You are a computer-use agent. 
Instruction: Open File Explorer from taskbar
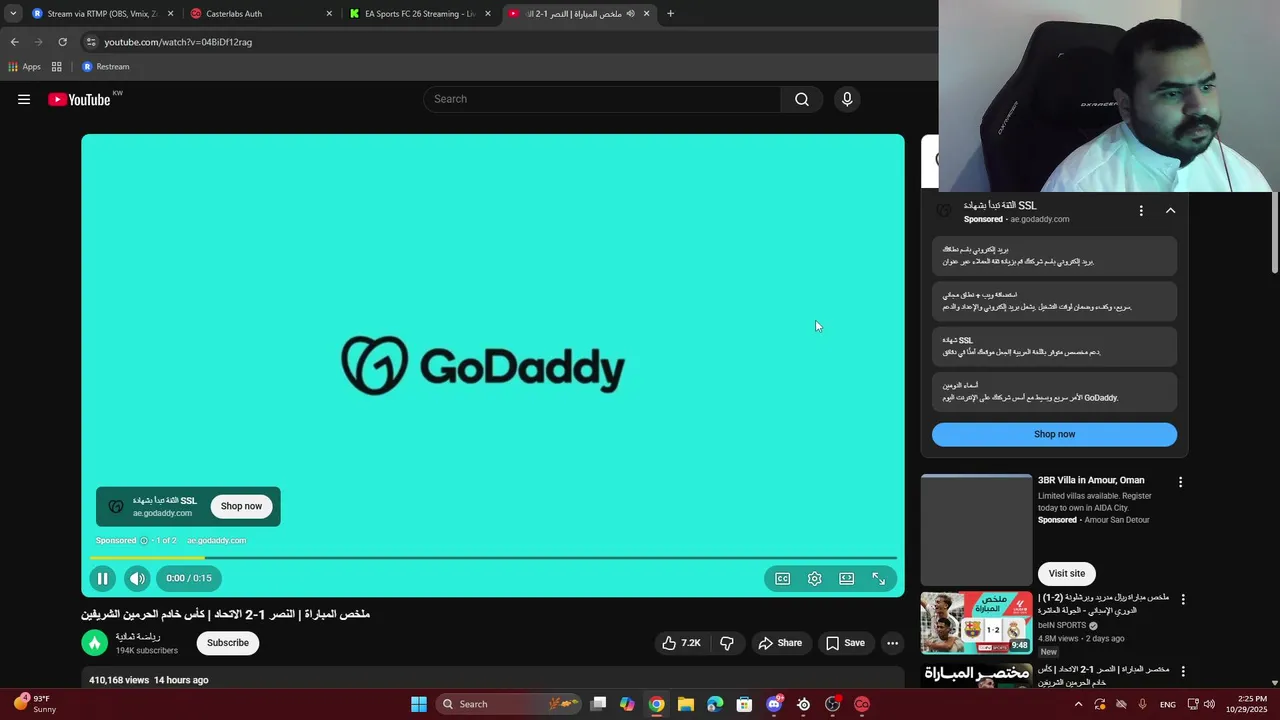click(686, 704)
